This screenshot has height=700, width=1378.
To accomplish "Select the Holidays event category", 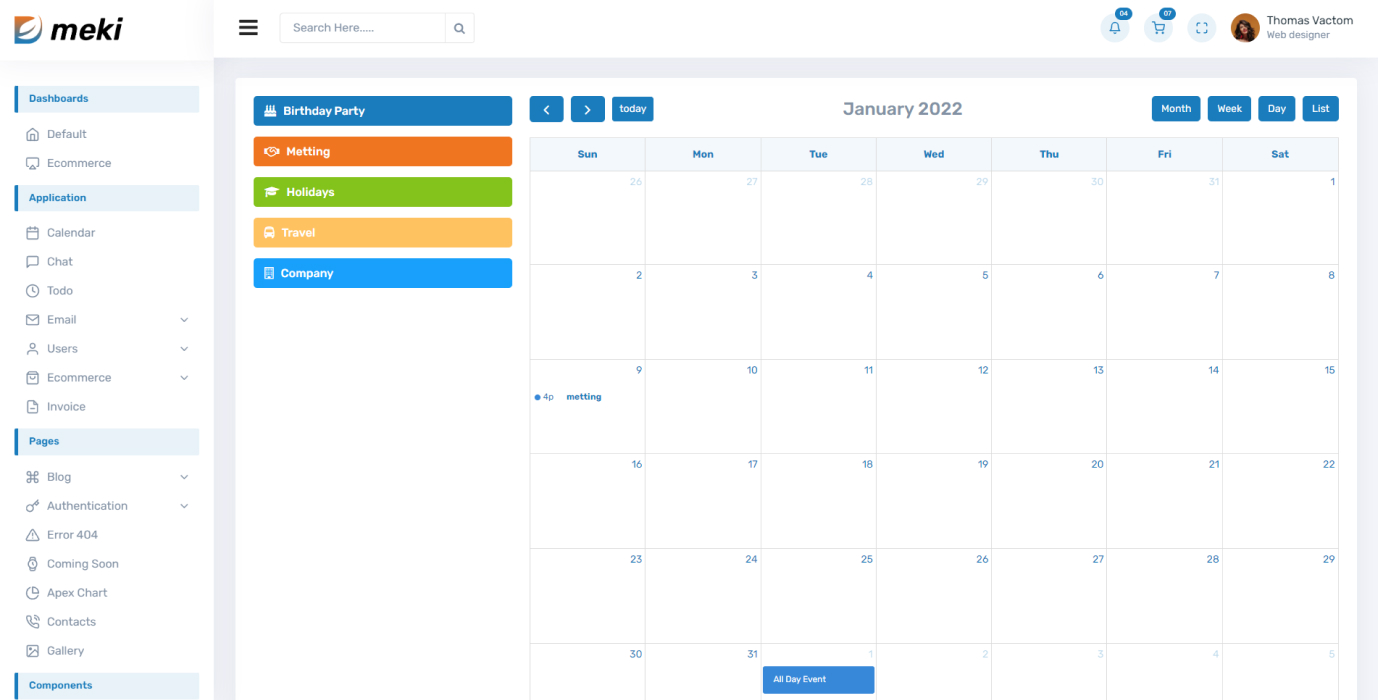I will [x=382, y=191].
